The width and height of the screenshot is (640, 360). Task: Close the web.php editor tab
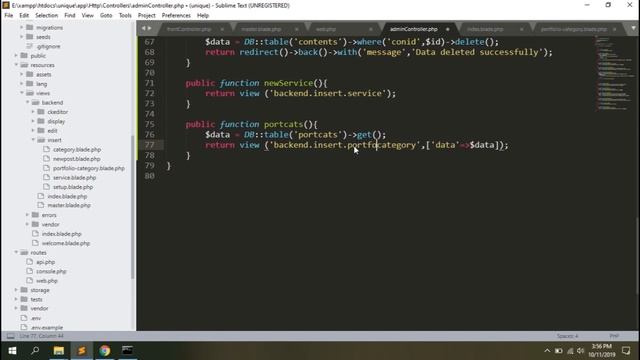click(371, 29)
